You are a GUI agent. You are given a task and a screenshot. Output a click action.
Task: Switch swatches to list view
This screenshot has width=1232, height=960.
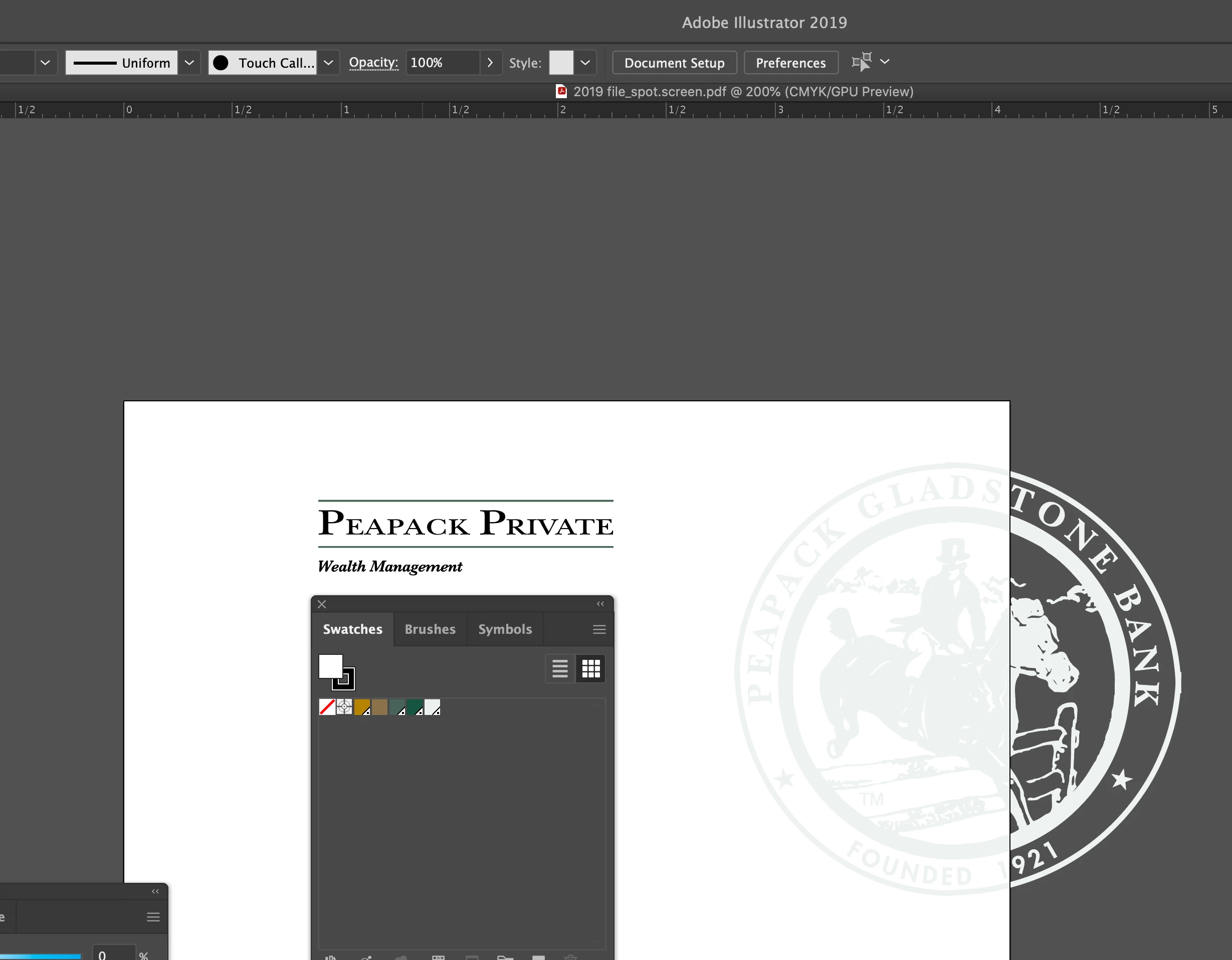click(x=559, y=669)
